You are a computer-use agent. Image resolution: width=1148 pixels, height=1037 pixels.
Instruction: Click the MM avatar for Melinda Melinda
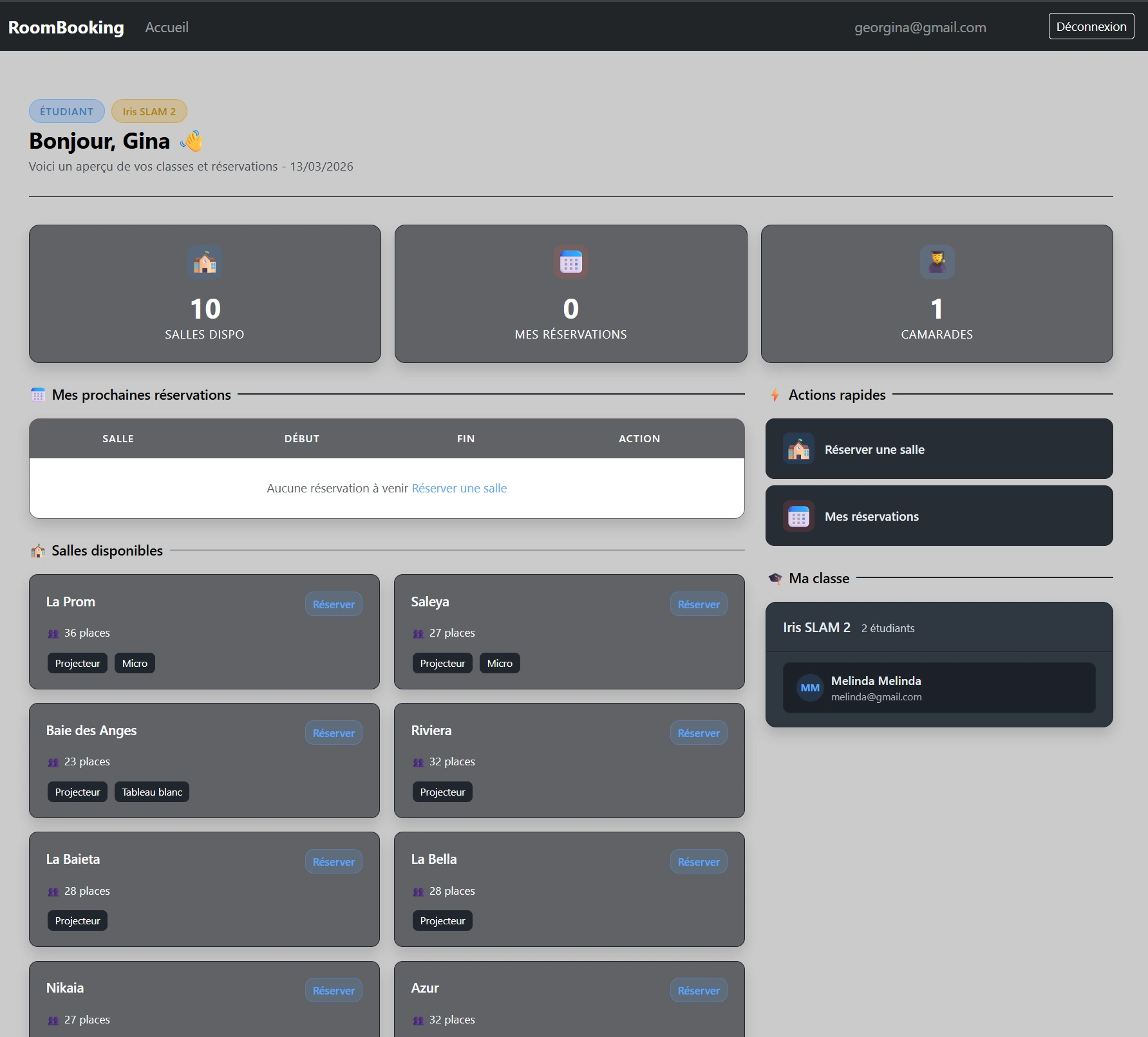click(x=809, y=688)
